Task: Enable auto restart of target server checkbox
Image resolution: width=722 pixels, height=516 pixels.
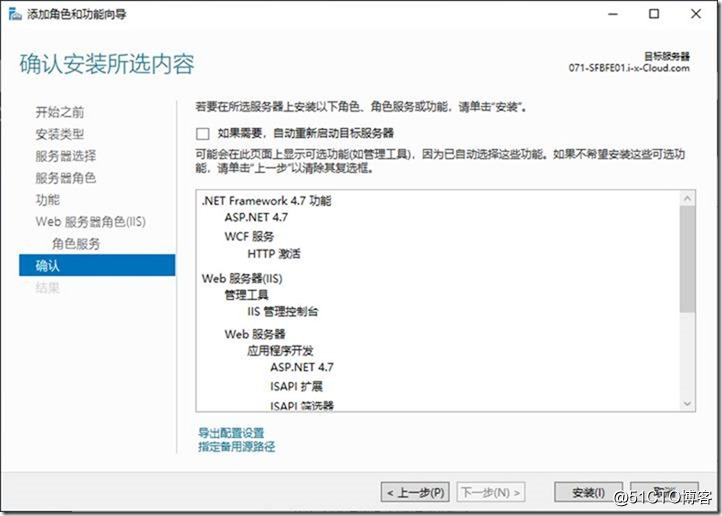Action: 203,133
